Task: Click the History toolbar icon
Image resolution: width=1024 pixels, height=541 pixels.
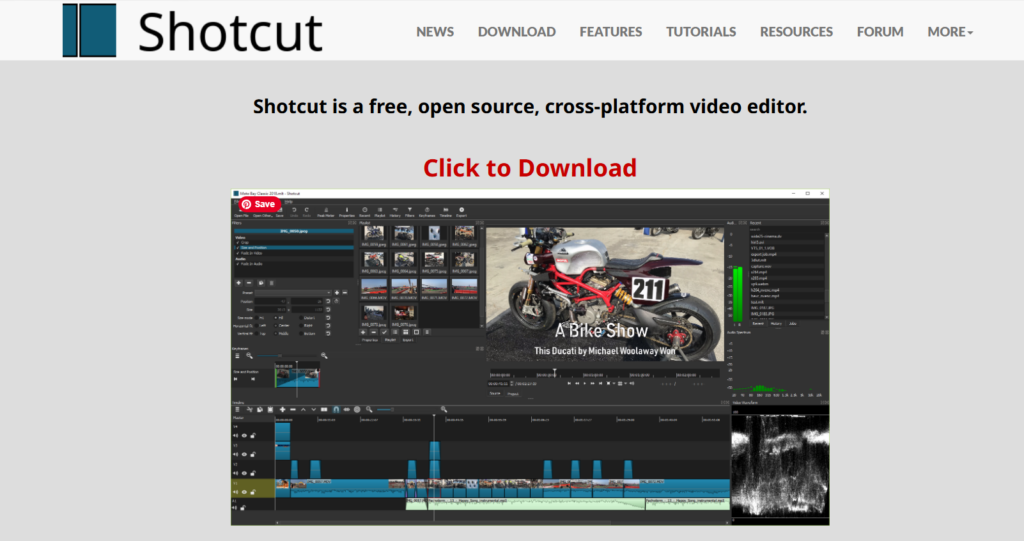Action: tap(395, 212)
